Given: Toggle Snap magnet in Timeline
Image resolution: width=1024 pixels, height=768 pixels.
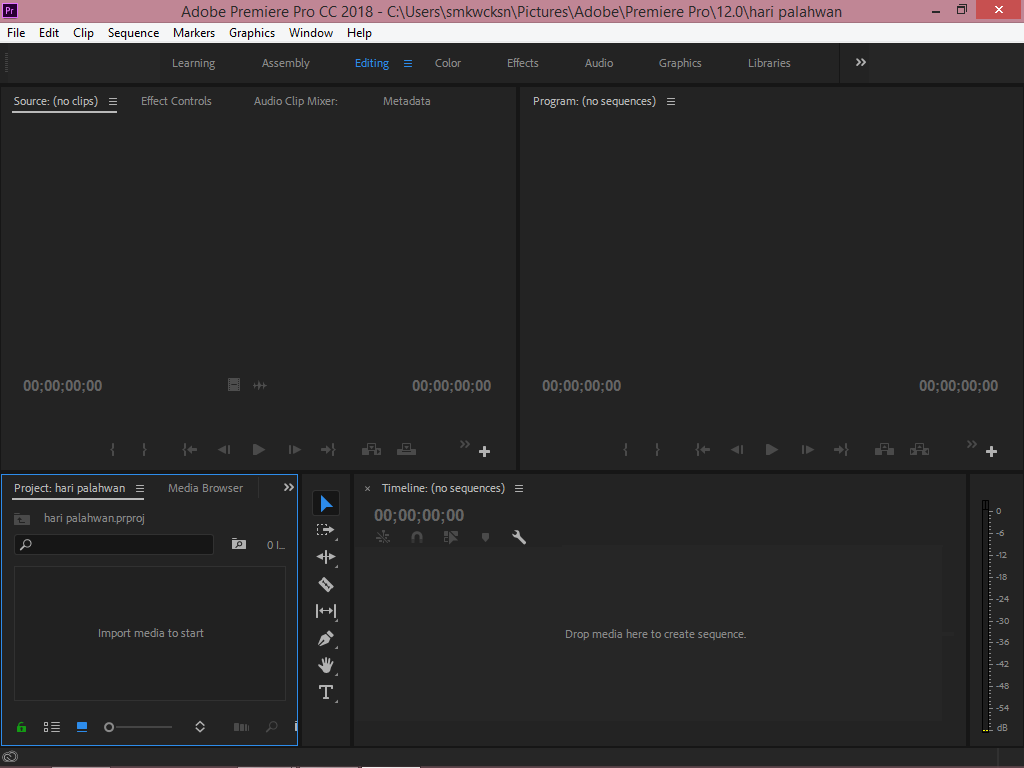Looking at the screenshot, I should [417, 537].
